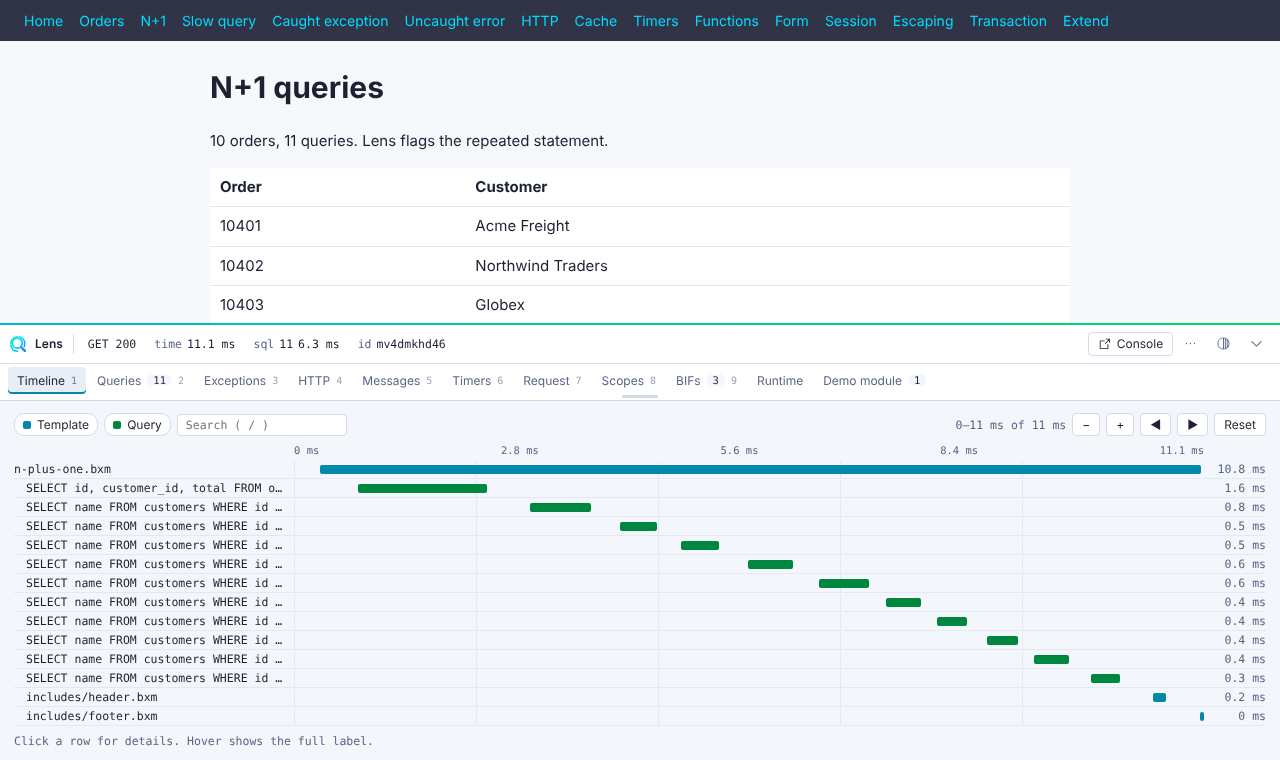Zoom in the timeline with plus

pos(1120,425)
